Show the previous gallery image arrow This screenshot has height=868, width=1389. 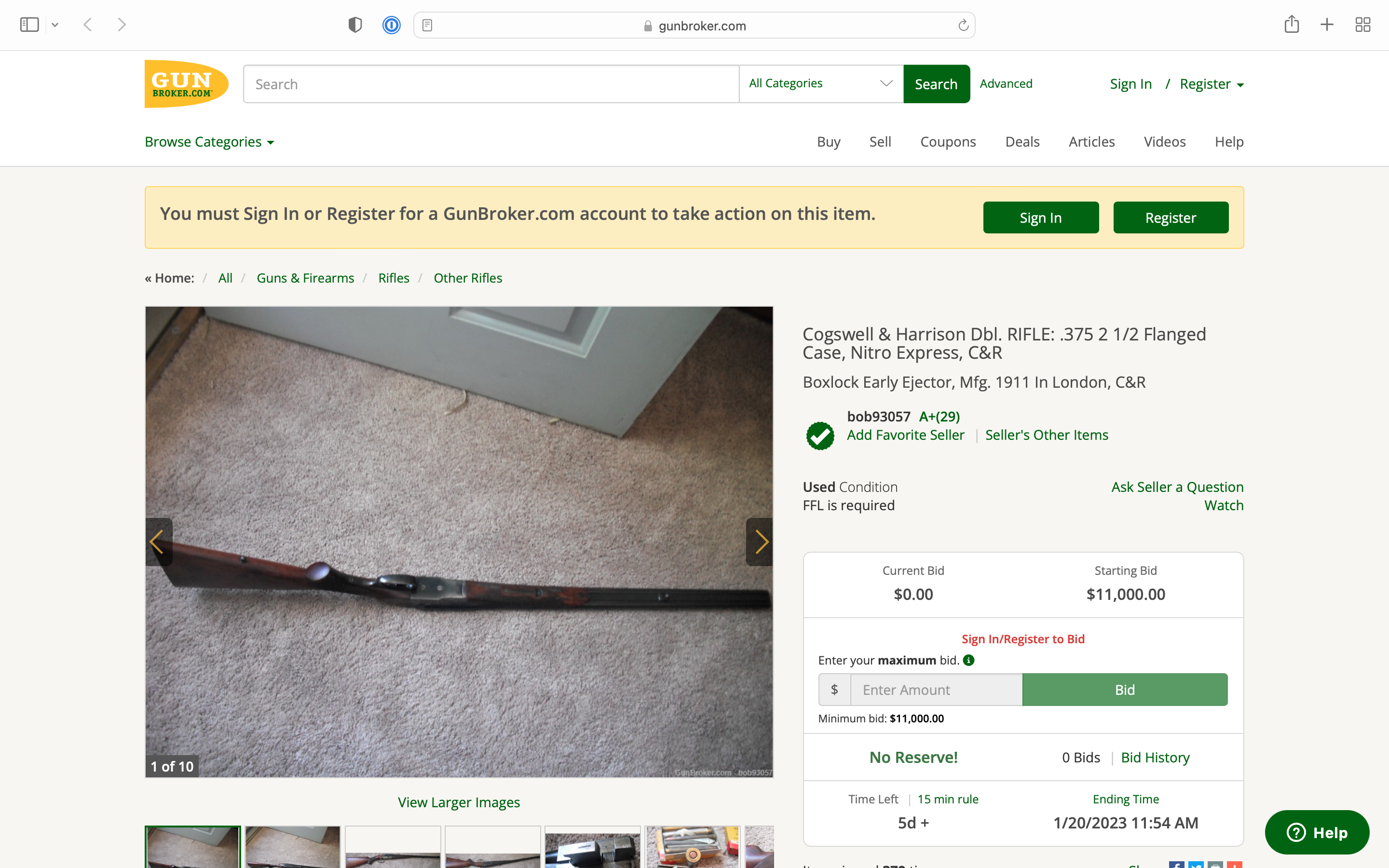click(x=158, y=542)
